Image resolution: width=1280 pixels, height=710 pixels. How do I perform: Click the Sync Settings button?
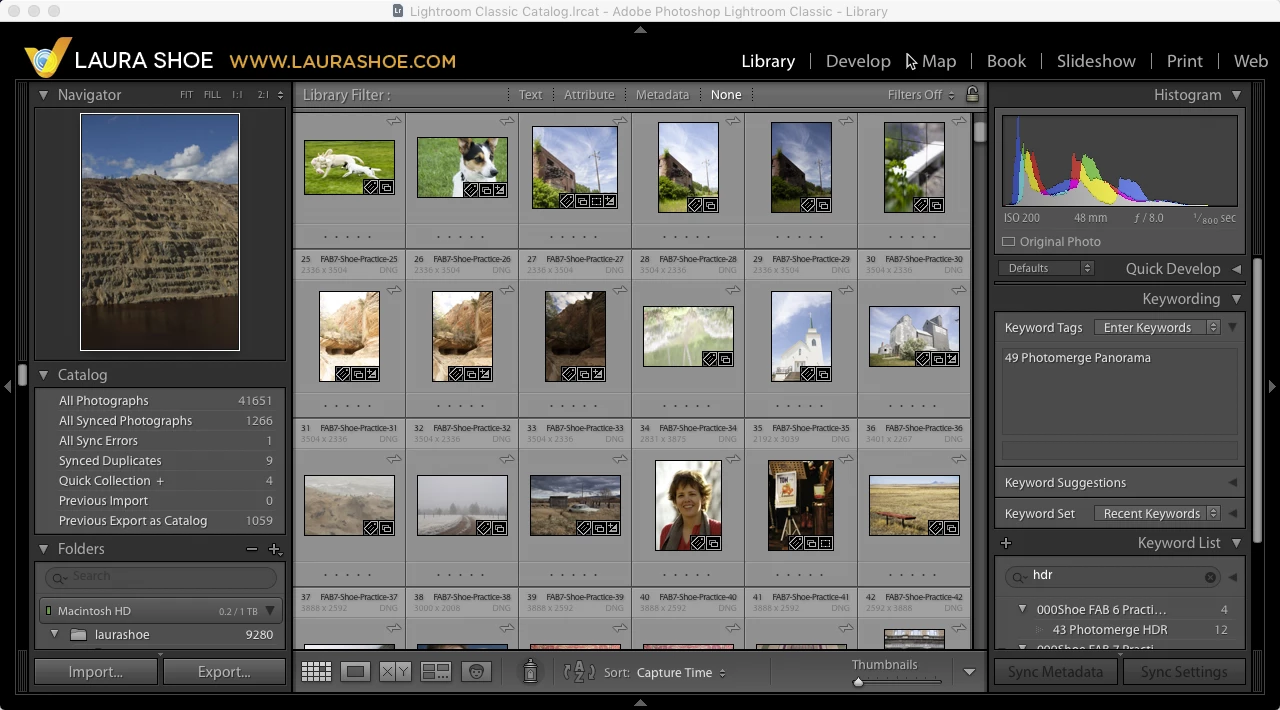click(1183, 672)
